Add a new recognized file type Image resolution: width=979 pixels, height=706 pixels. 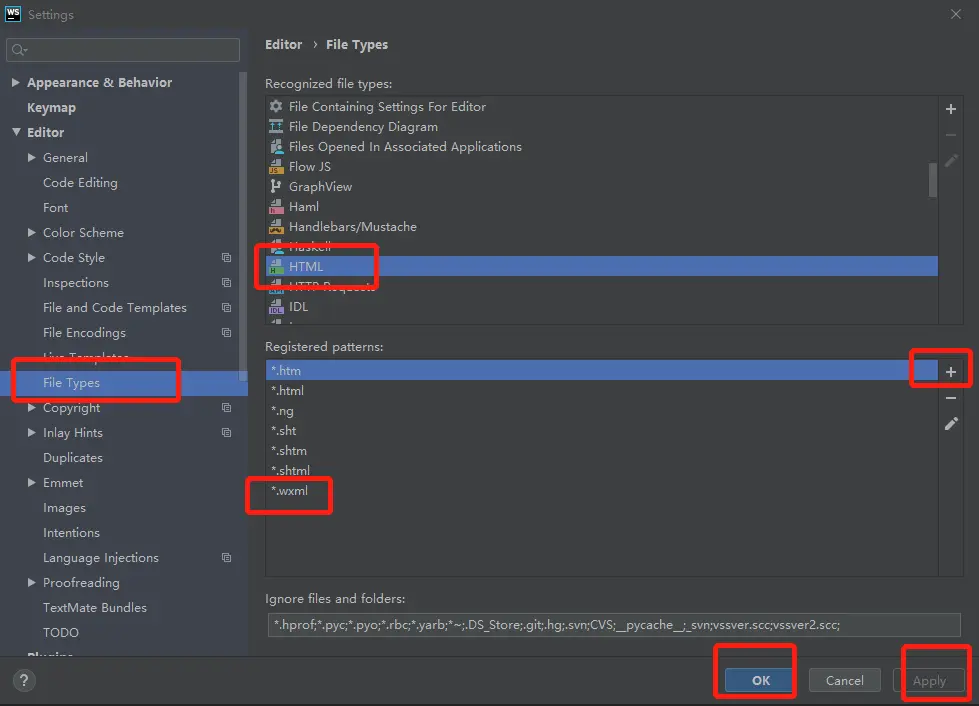point(950,109)
